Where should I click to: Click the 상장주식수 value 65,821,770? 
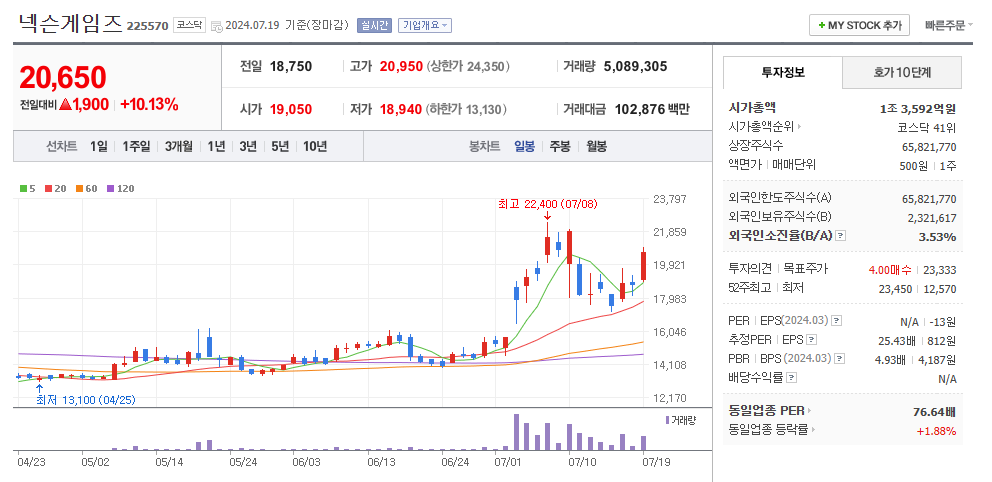click(929, 147)
